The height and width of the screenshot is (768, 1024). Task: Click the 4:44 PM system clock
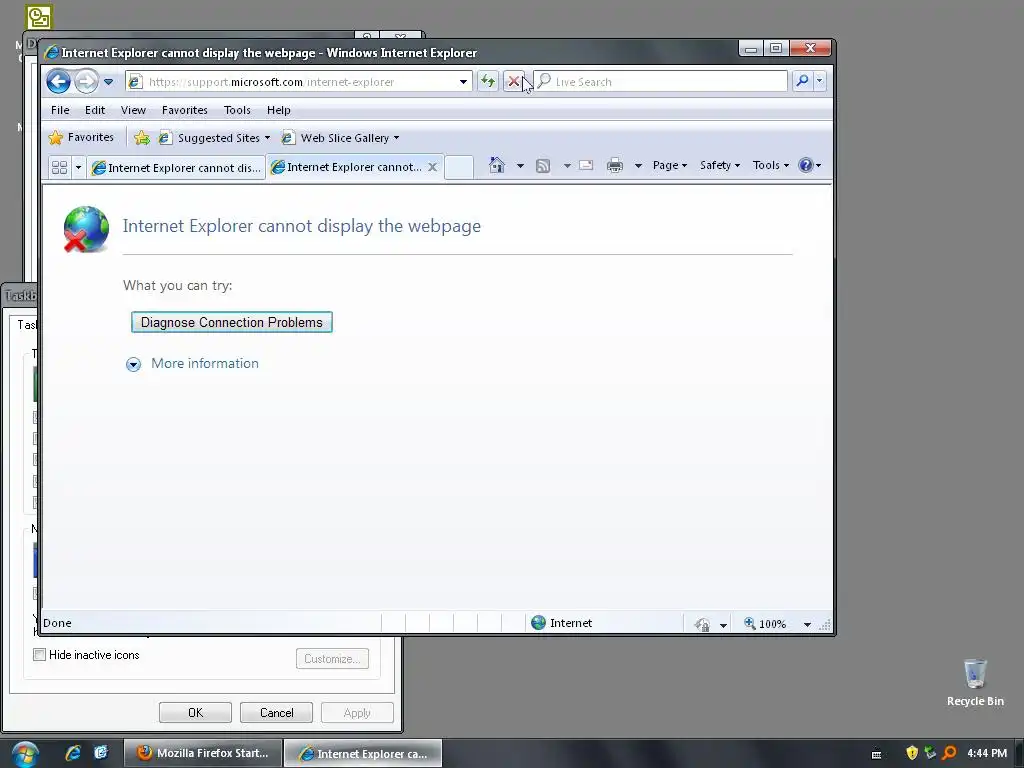(987, 753)
